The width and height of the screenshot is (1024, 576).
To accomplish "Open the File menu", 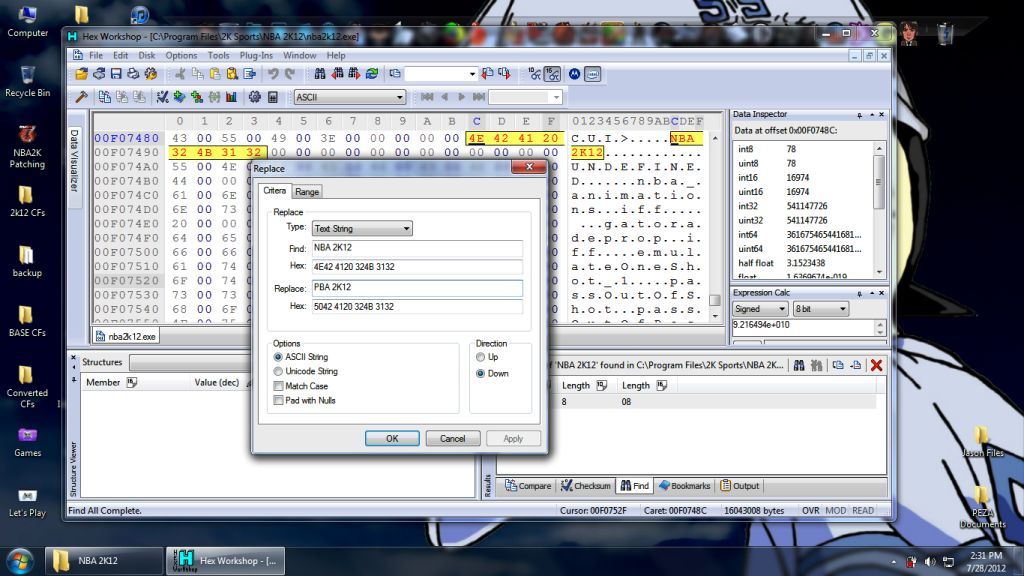I will tap(96, 56).
